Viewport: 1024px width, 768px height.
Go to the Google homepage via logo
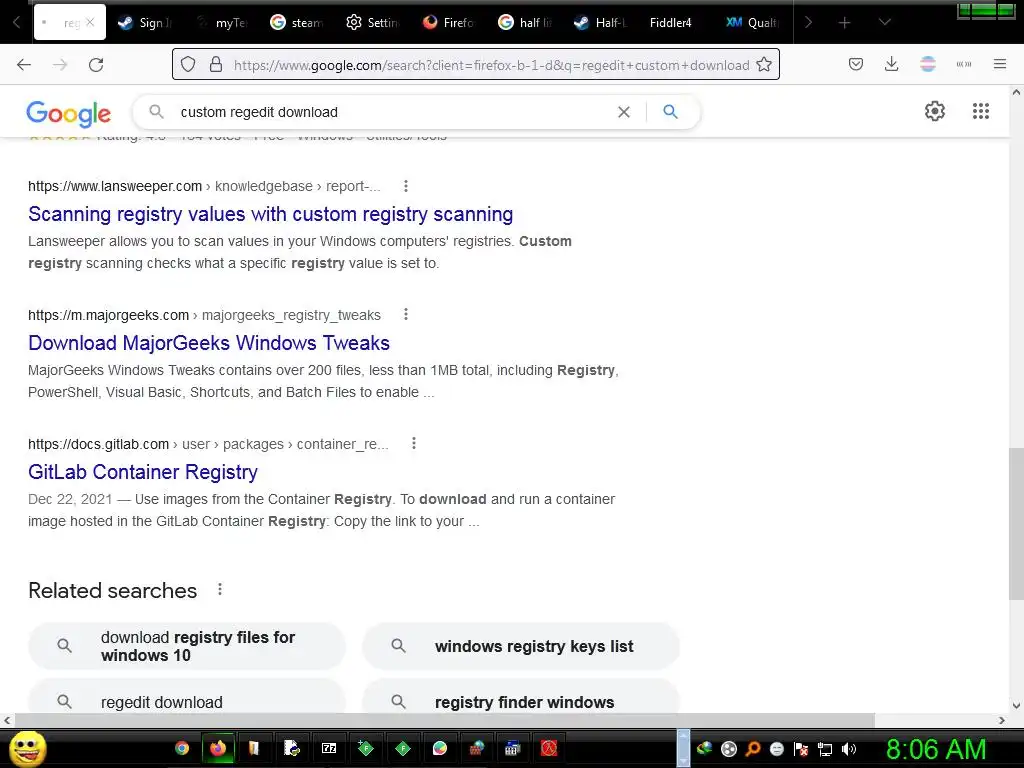click(69, 114)
